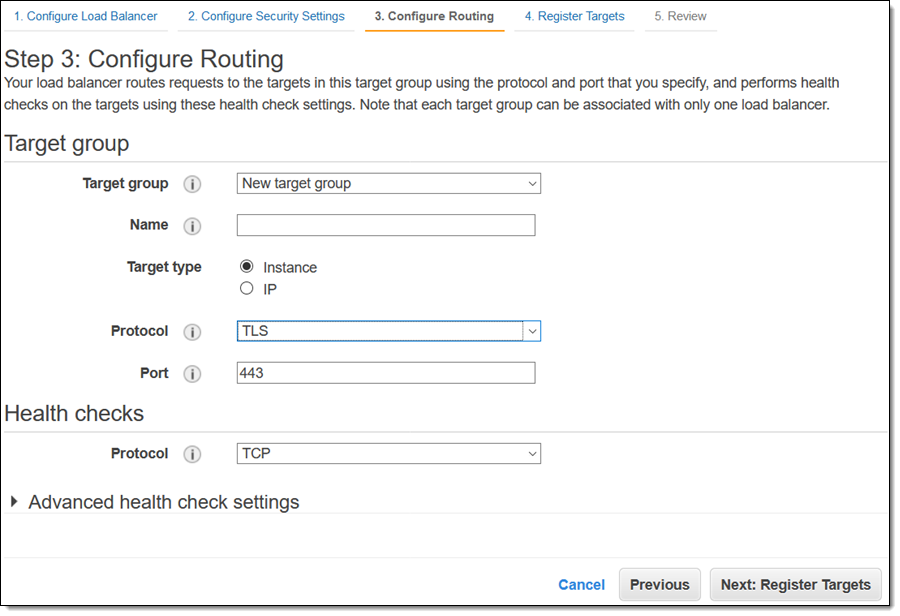The height and width of the screenshot is (616, 900).
Task: Jump to the Review tab
Action: (x=680, y=17)
